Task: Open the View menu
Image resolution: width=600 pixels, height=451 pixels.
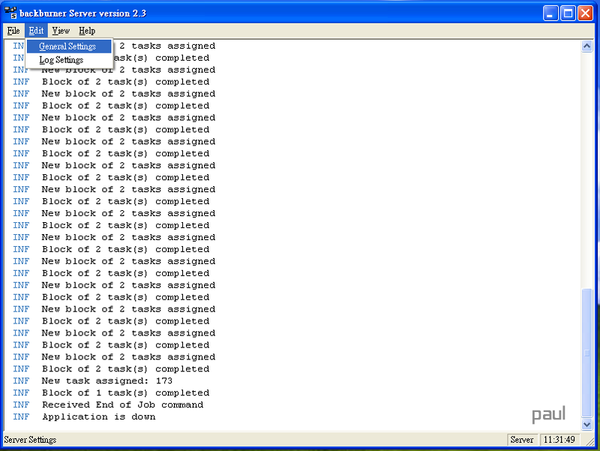Action: [60, 31]
